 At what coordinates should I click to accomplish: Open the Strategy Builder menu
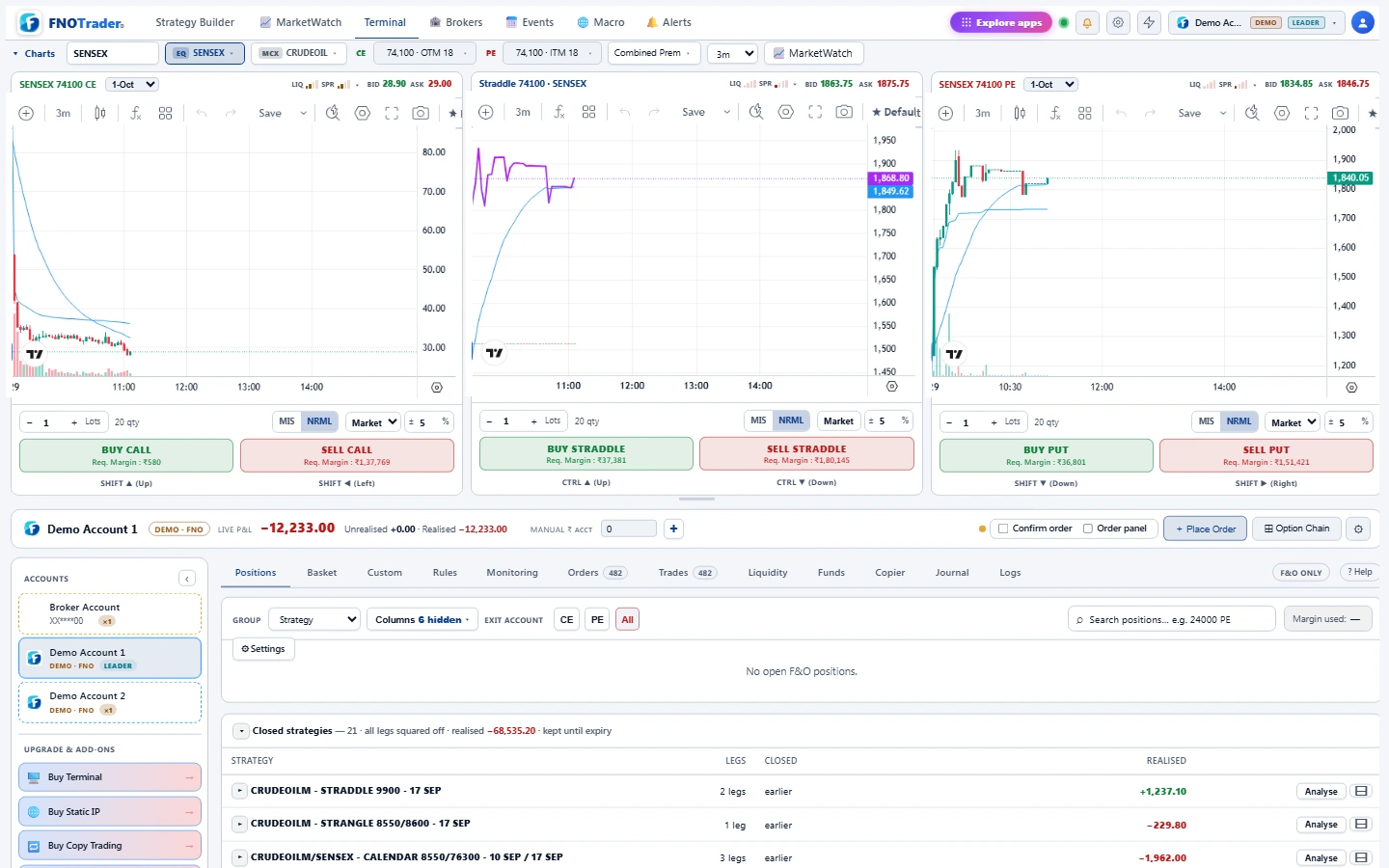click(x=195, y=22)
